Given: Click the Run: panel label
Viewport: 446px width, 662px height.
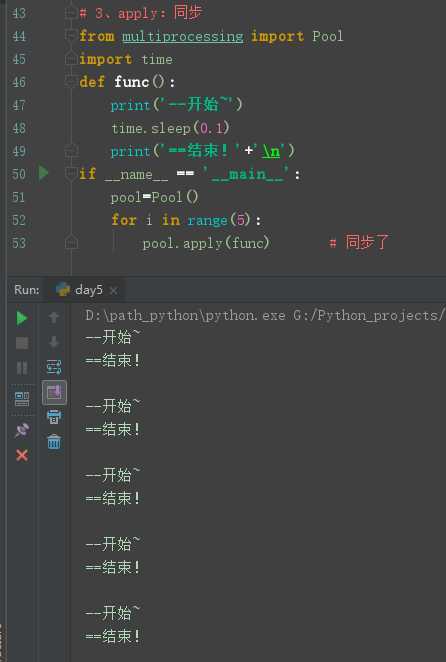Looking at the screenshot, I should 26,290.
